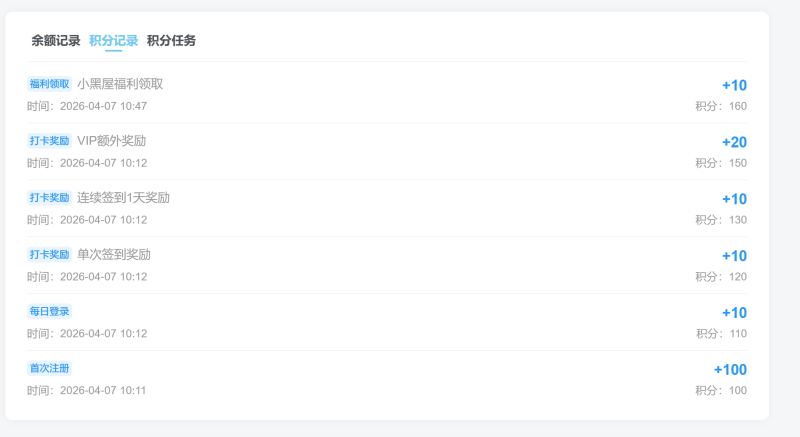Click the 打卡奖励 tag beside VIP额外奖励
Screen dimensions: 800x437
[x=49, y=141]
